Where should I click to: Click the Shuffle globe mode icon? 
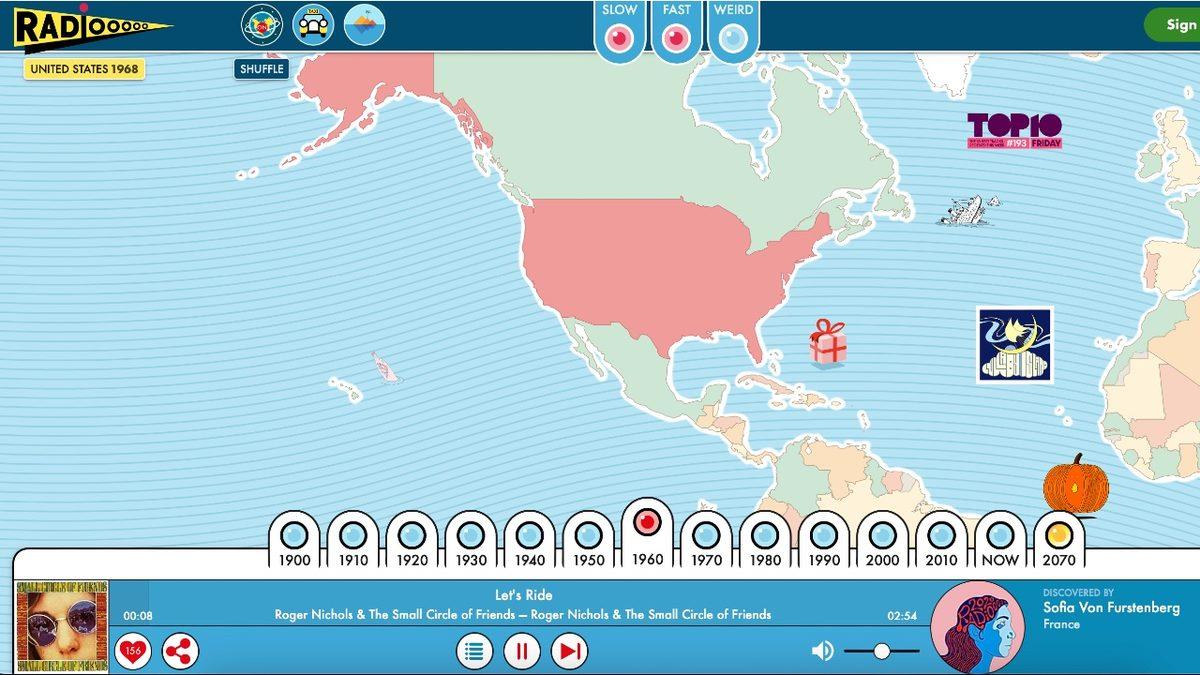[x=262, y=25]
